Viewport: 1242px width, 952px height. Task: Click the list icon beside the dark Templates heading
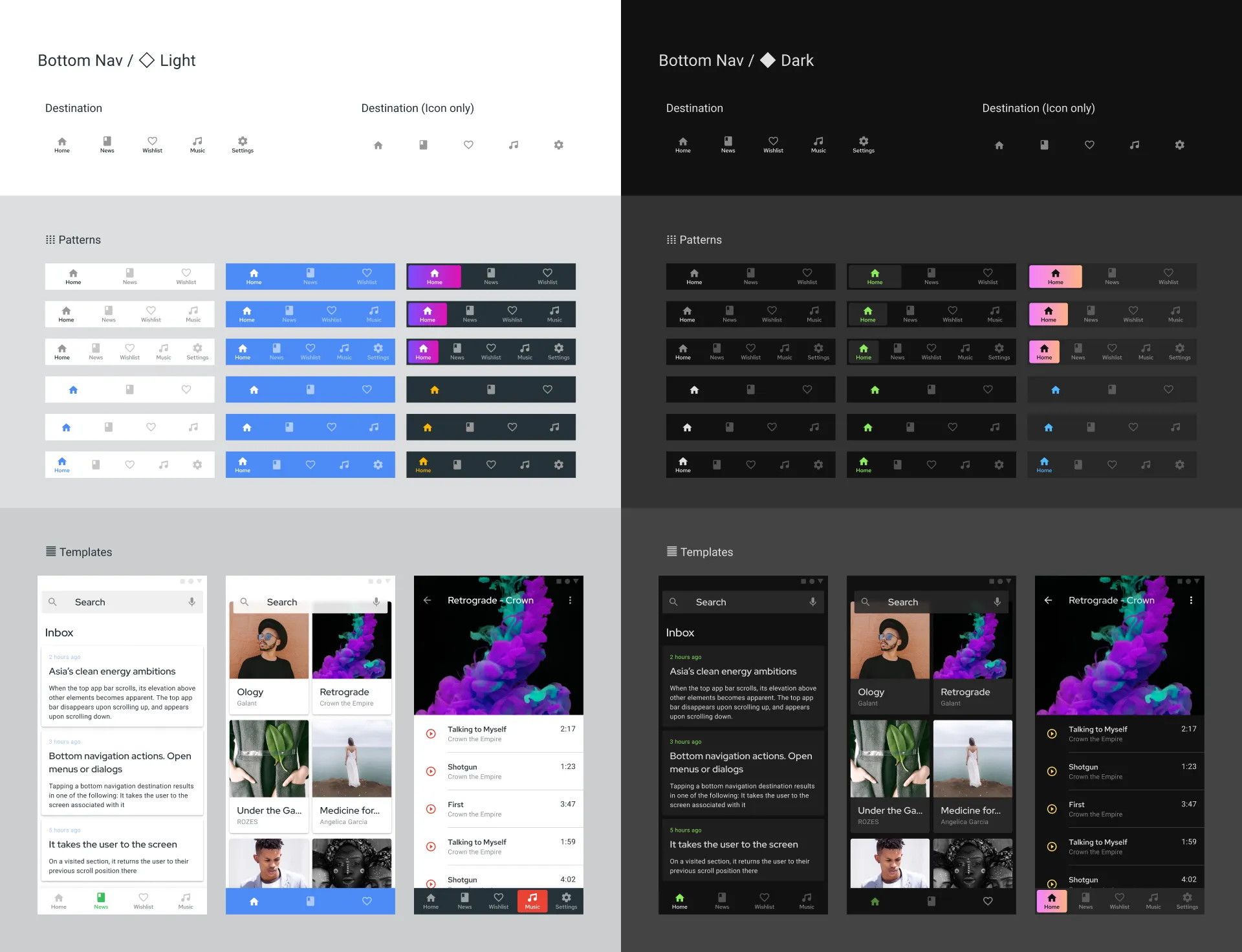[x=671, y=552]
